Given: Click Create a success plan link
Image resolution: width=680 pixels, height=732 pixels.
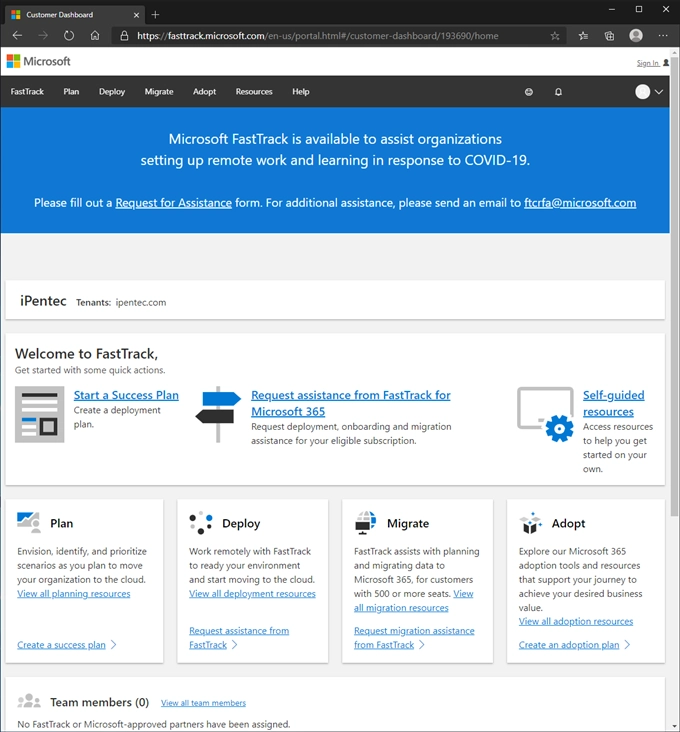Looking at the screenshot, I should point(61,645).
